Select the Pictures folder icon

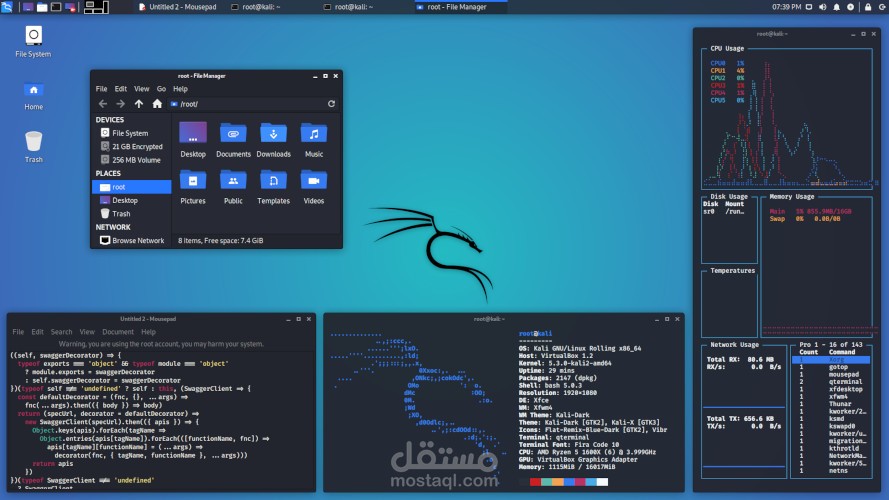click(193, 186)
